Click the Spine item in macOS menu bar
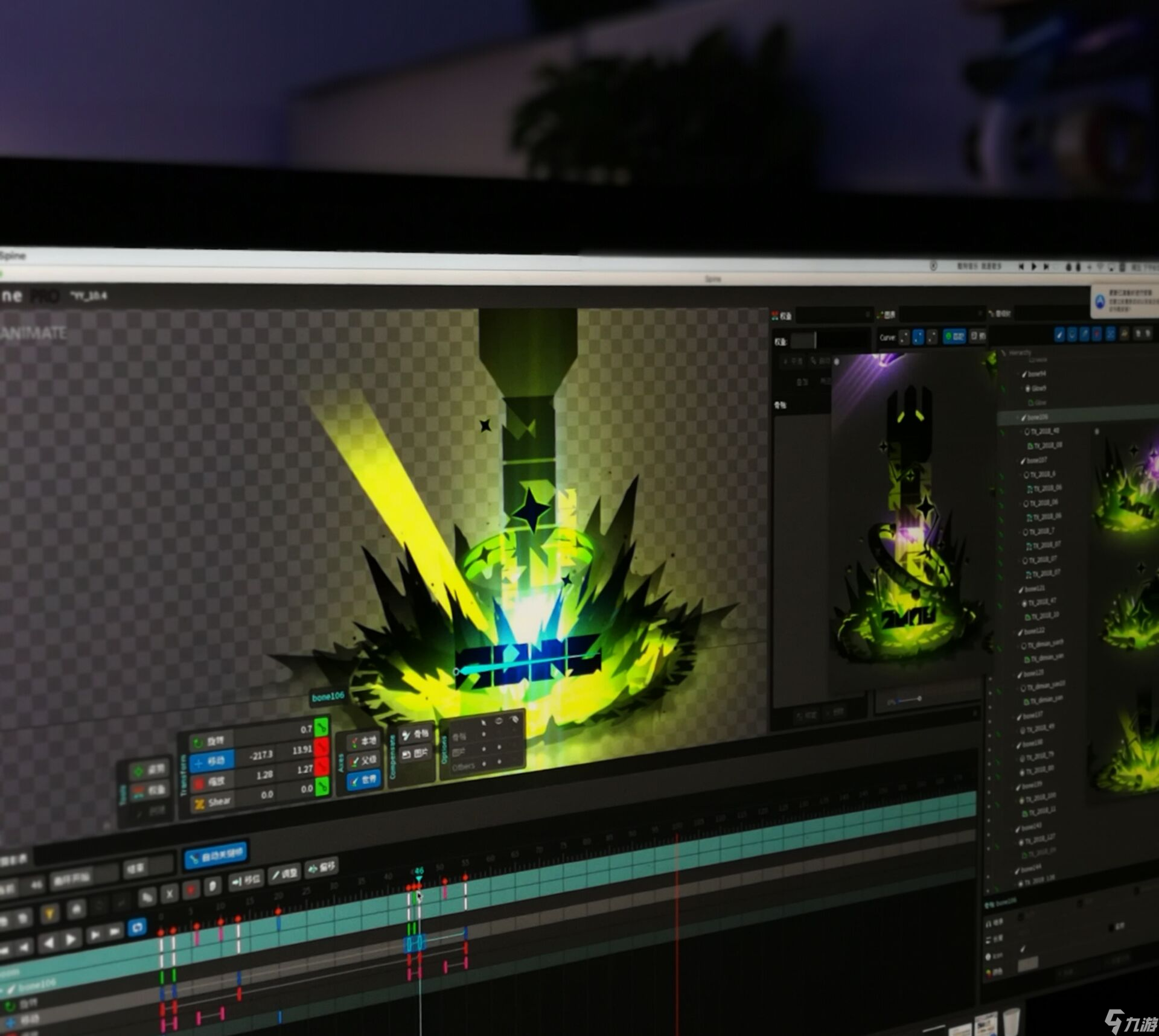Image resolution: width=1159 pixels, height=1036 pixels. point(13,255)
